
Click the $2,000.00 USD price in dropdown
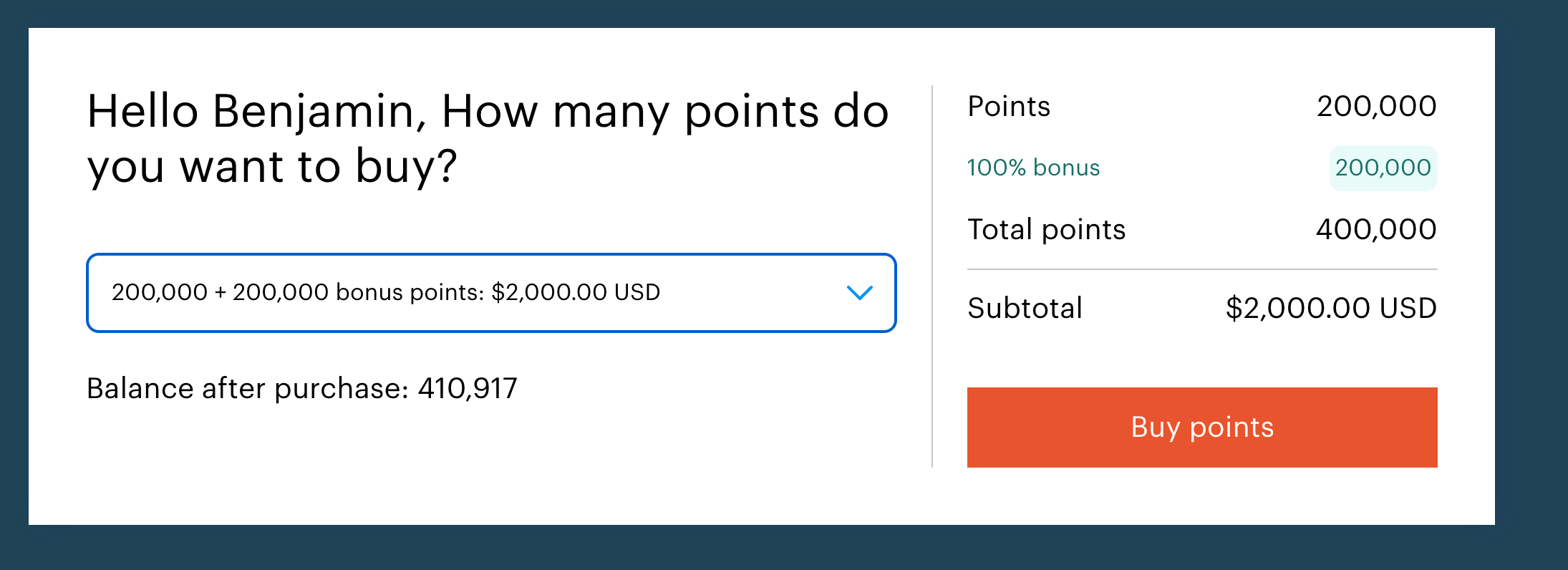(x=576, y=292)
